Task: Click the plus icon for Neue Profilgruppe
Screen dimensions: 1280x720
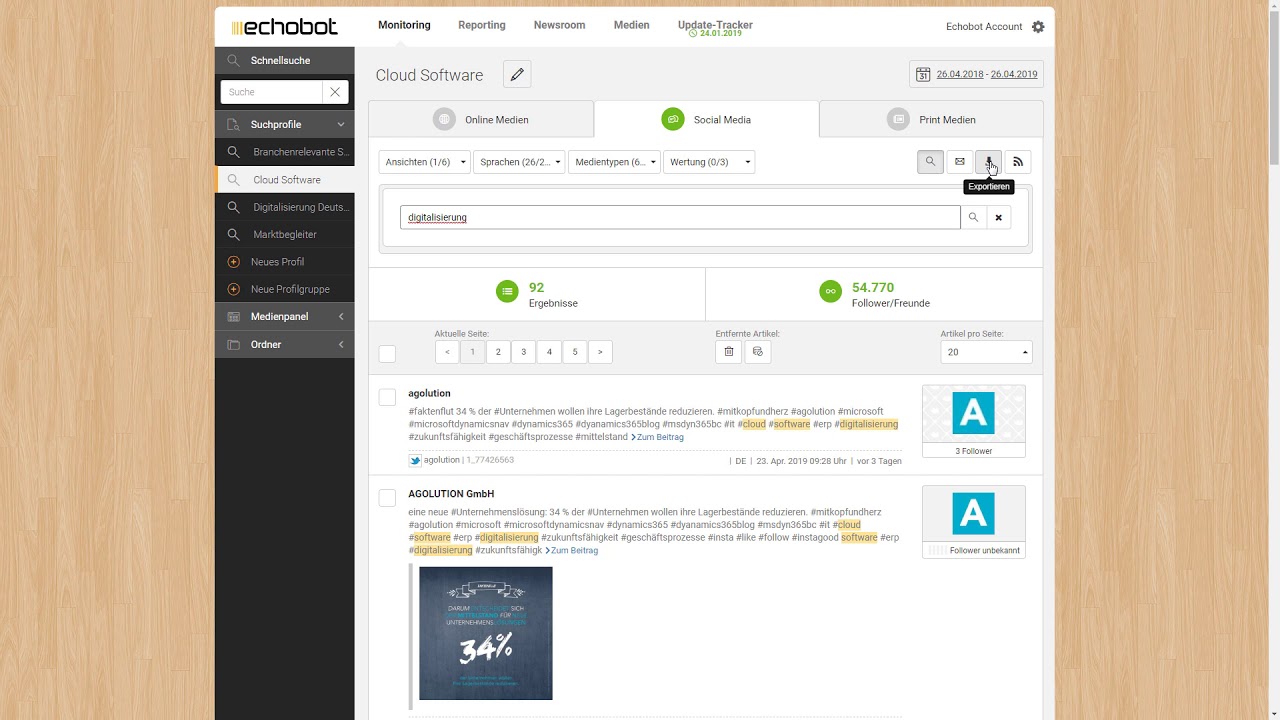Action: [234, 289]
